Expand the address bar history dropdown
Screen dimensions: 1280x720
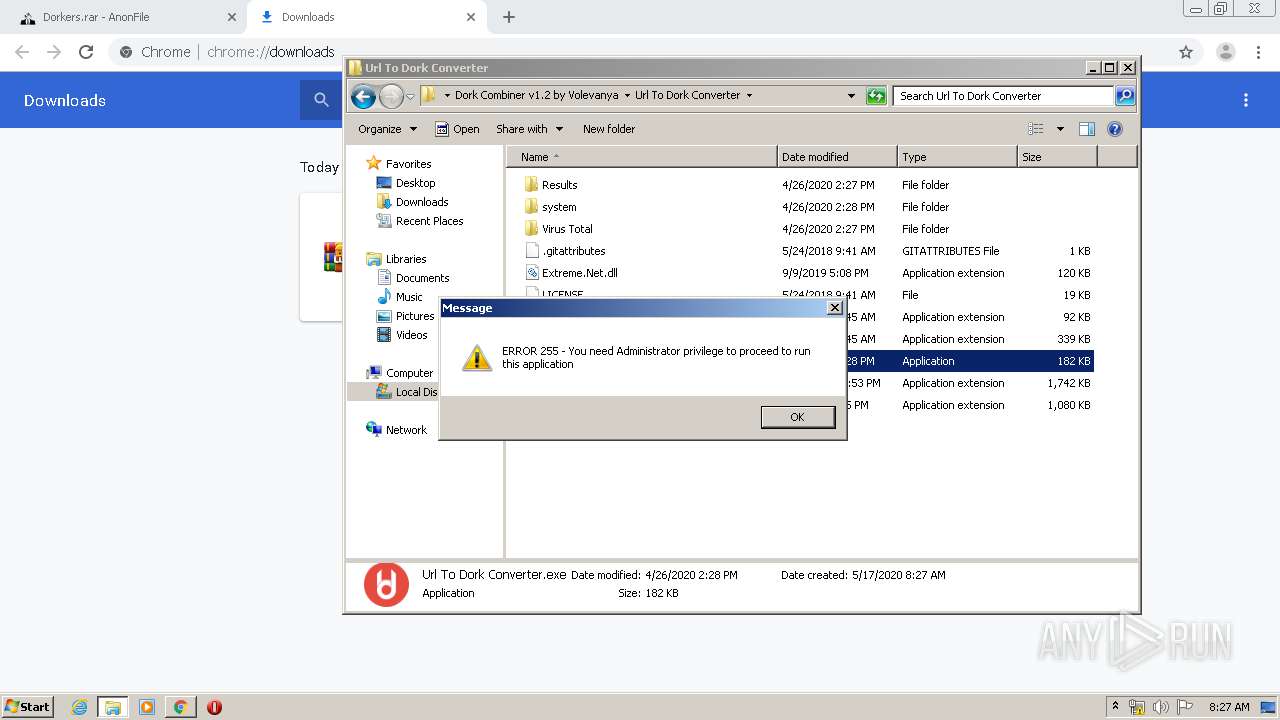click(x=851, y=96)
